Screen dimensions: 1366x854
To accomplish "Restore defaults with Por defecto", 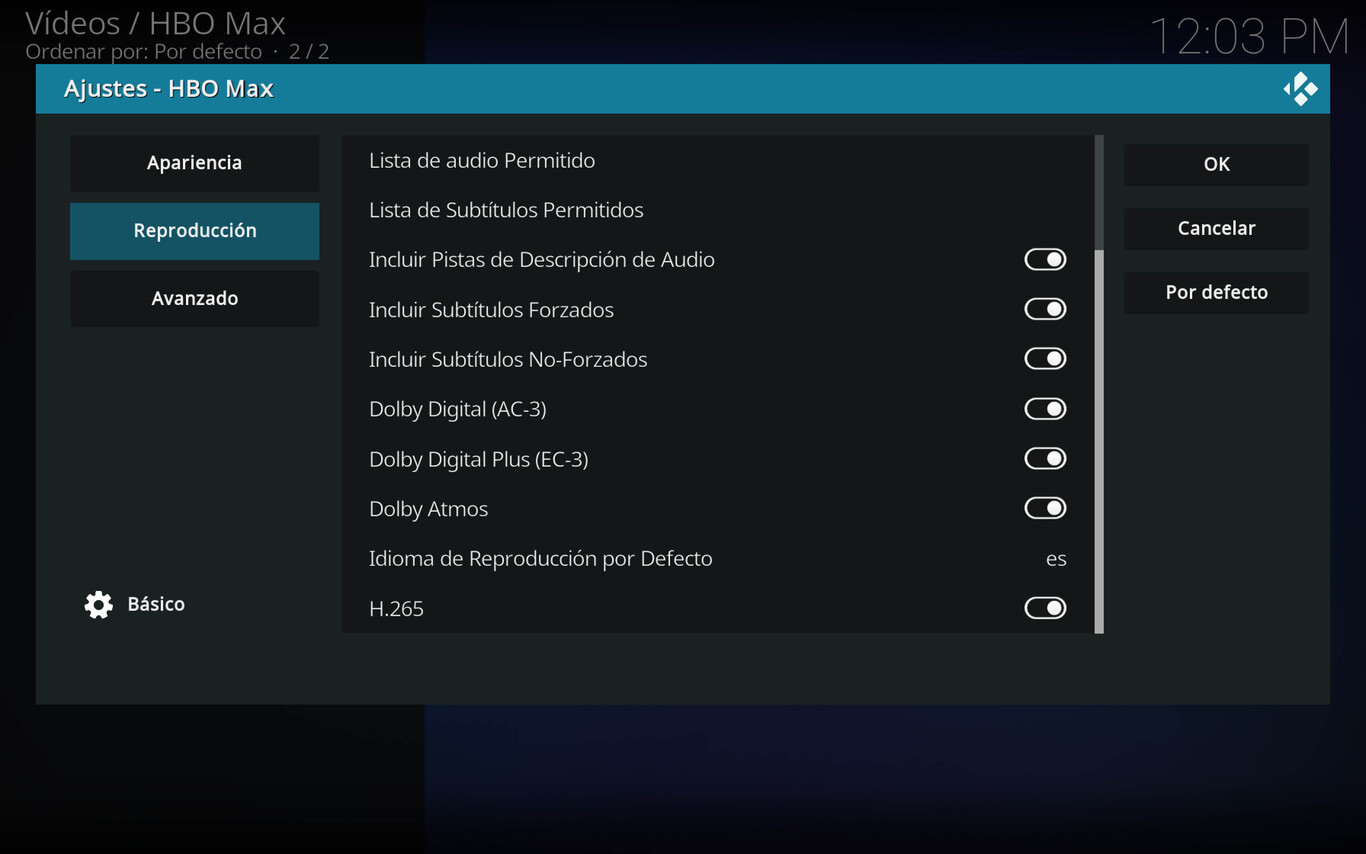I will [1216, 292].
